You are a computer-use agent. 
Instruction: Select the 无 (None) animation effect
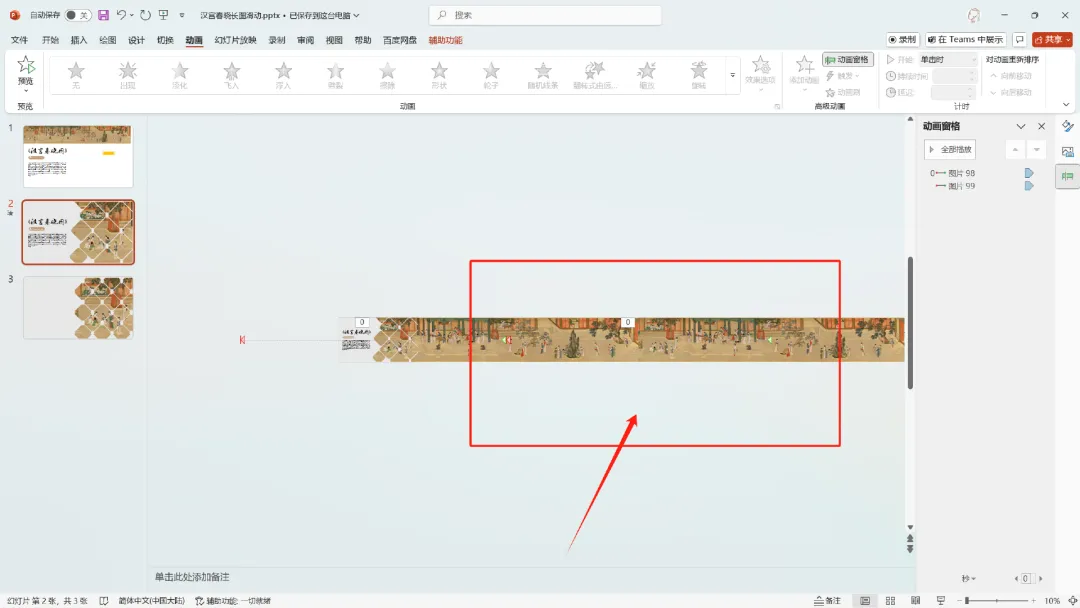[76, 74]
